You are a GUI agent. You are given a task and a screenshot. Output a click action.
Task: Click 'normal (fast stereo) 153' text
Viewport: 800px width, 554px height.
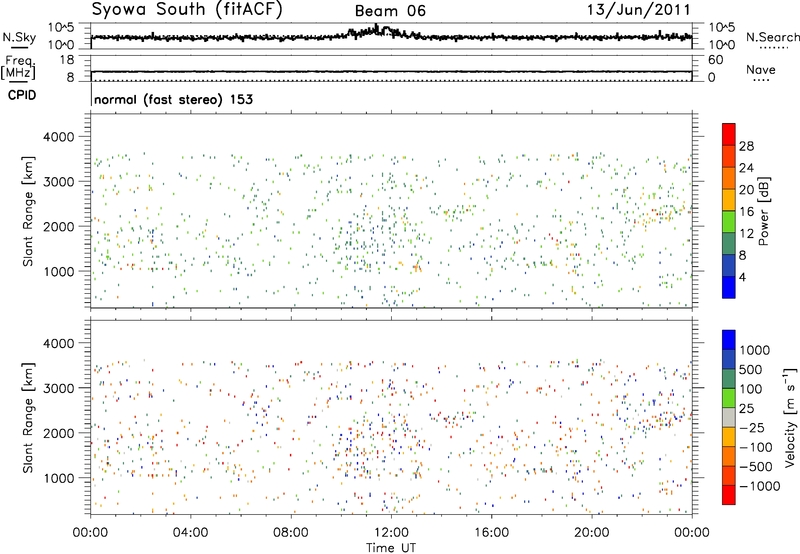[x=173, y=99]
